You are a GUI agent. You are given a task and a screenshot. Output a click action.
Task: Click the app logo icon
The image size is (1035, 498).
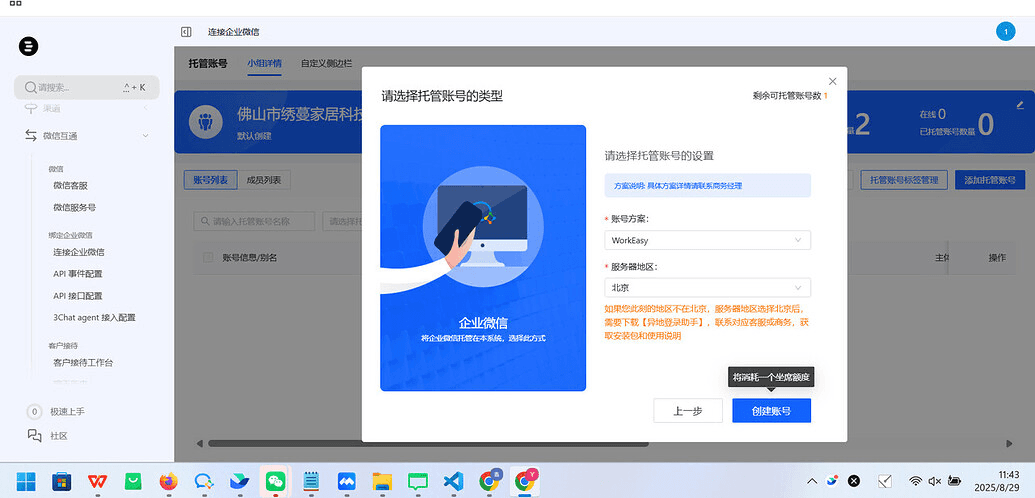point(28,46)
